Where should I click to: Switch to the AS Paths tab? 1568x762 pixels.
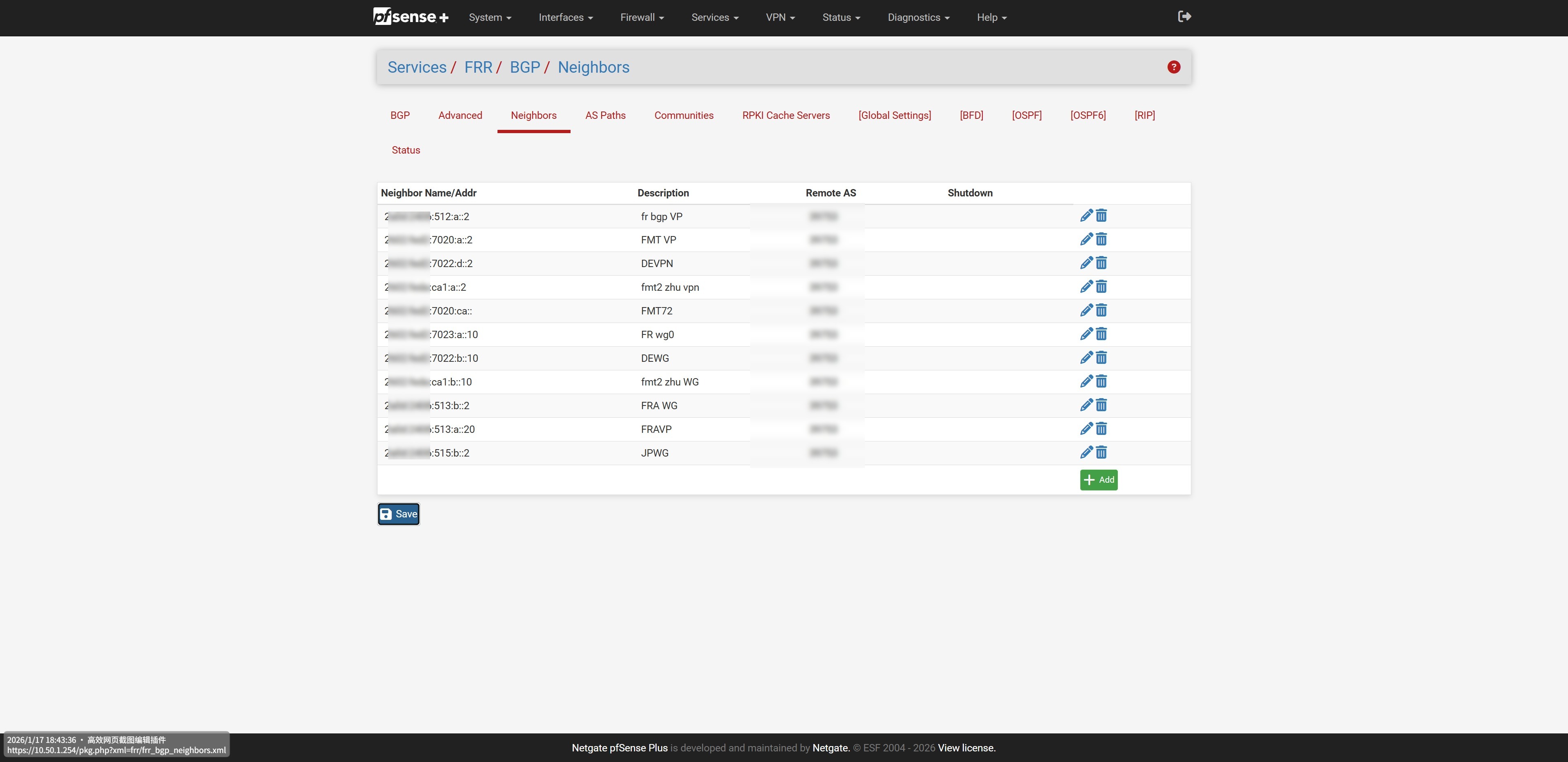coord(605,115)
